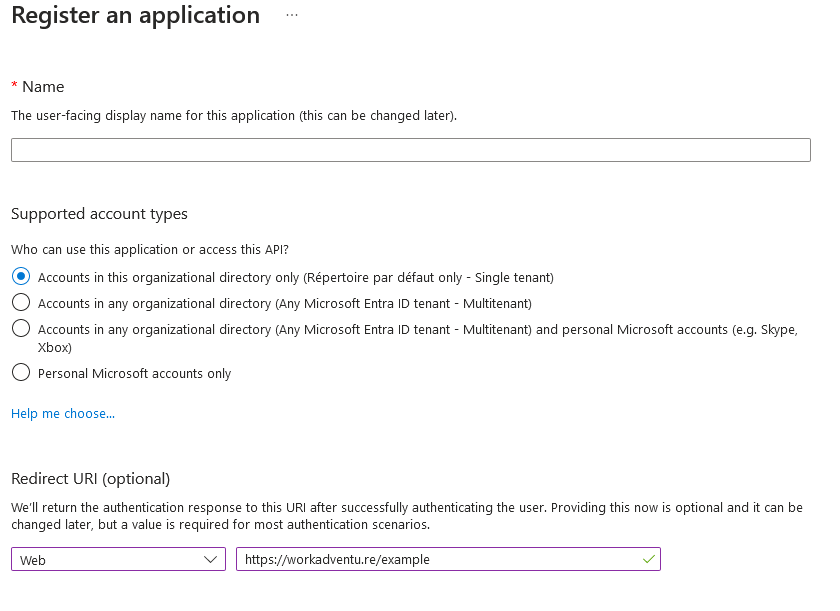This screenshot has width=840, height=611.
Task: Click inside the Name input field
Action: pyautogui.click(x=410, y=149)
